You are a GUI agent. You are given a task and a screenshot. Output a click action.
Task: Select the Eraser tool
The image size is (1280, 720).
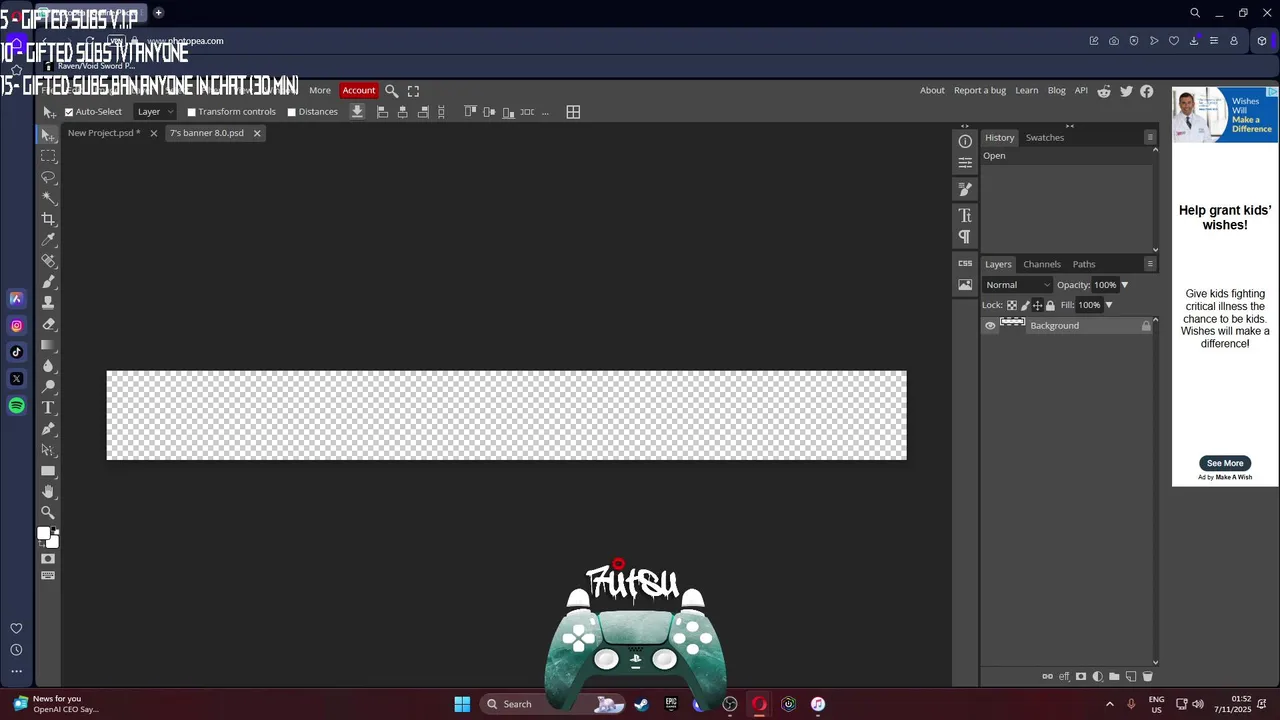(x=48, y=324)
